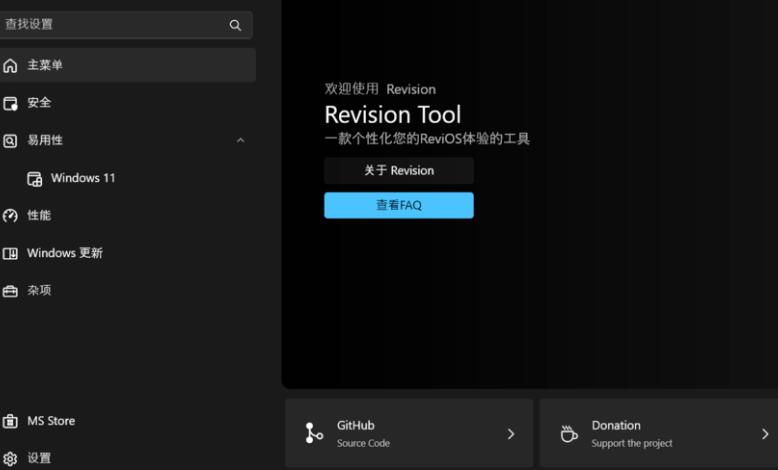Click the home icon beside 主菜单
The width and height of the screenshot is (778, 470).
[10, 66]
